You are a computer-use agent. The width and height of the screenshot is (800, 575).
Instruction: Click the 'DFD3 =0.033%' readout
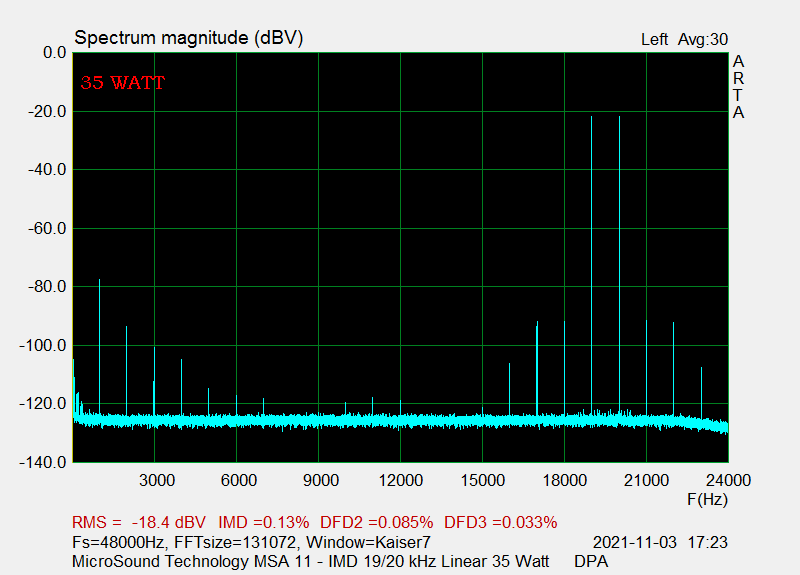[501, 522]
